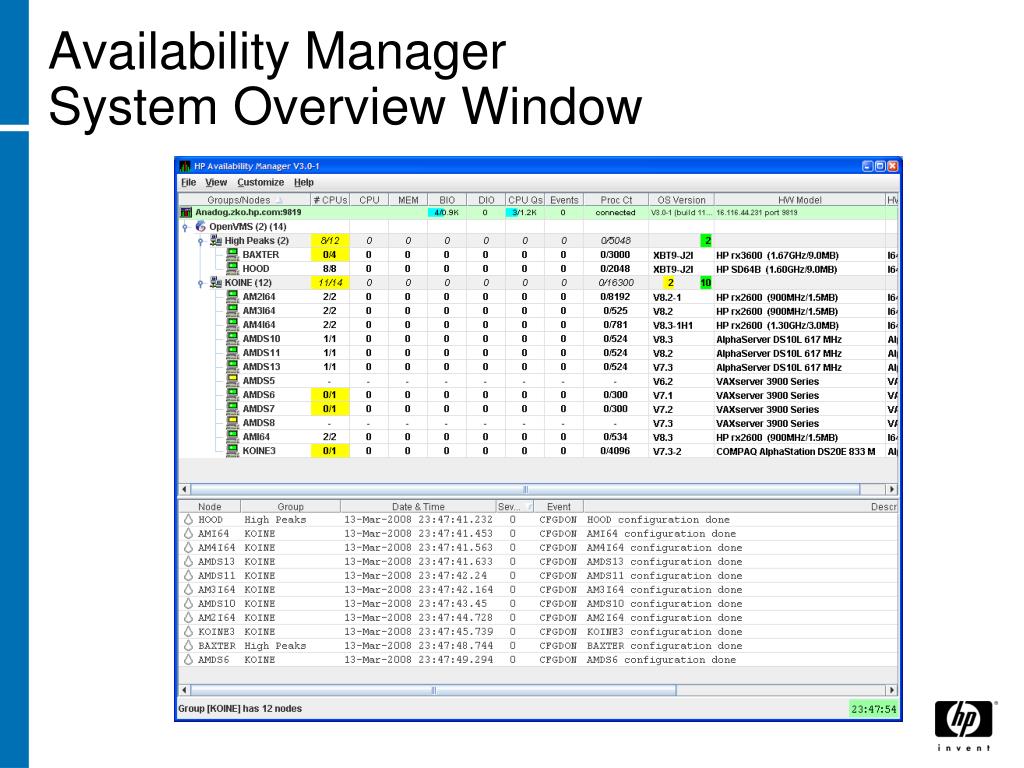
Task: Click 'AMDS13 configuration done' description
Action: (x=664, y=562)
